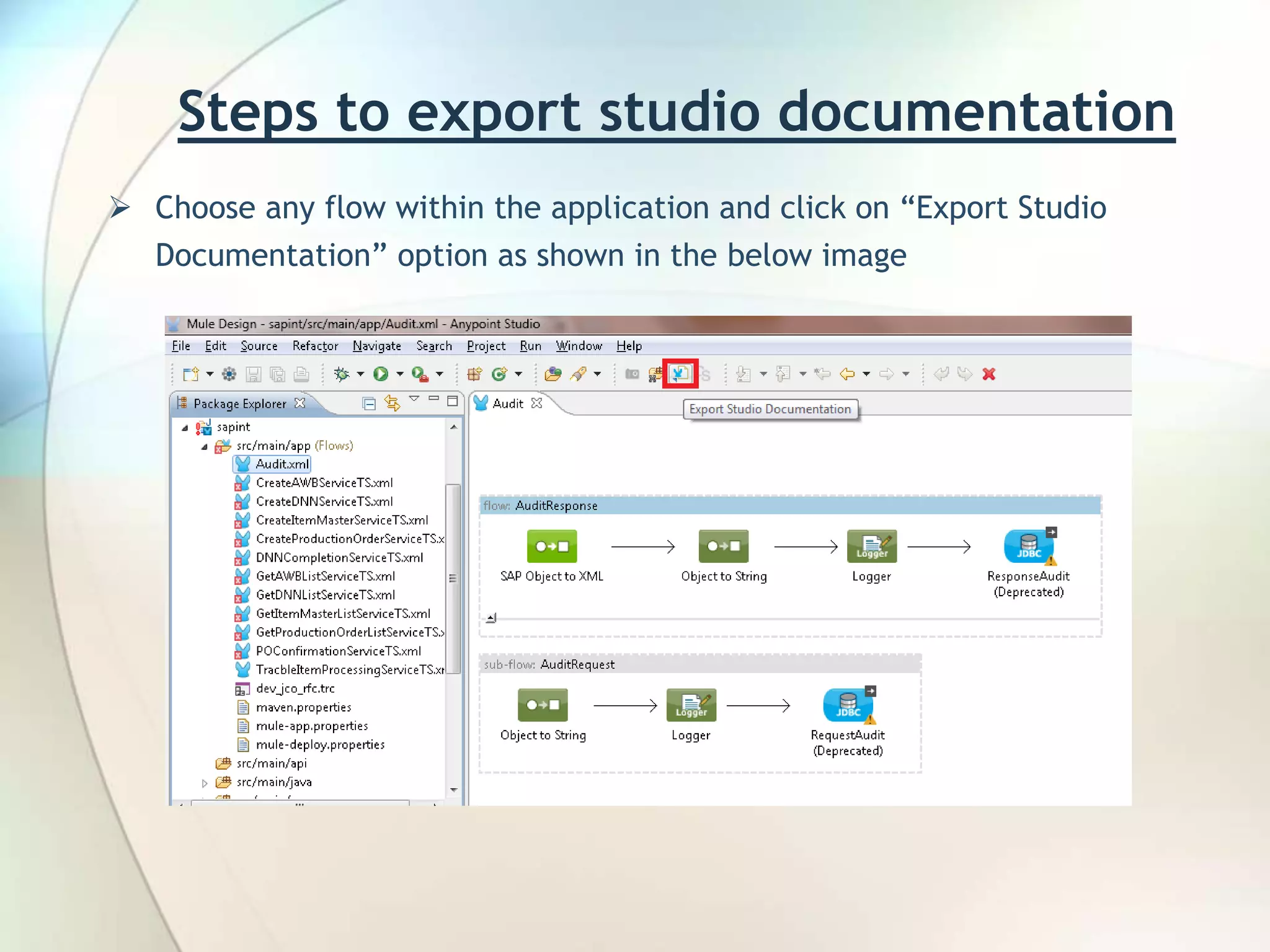Open the Help menu
Screen dimensions: 1270x952
pos(629,346)
